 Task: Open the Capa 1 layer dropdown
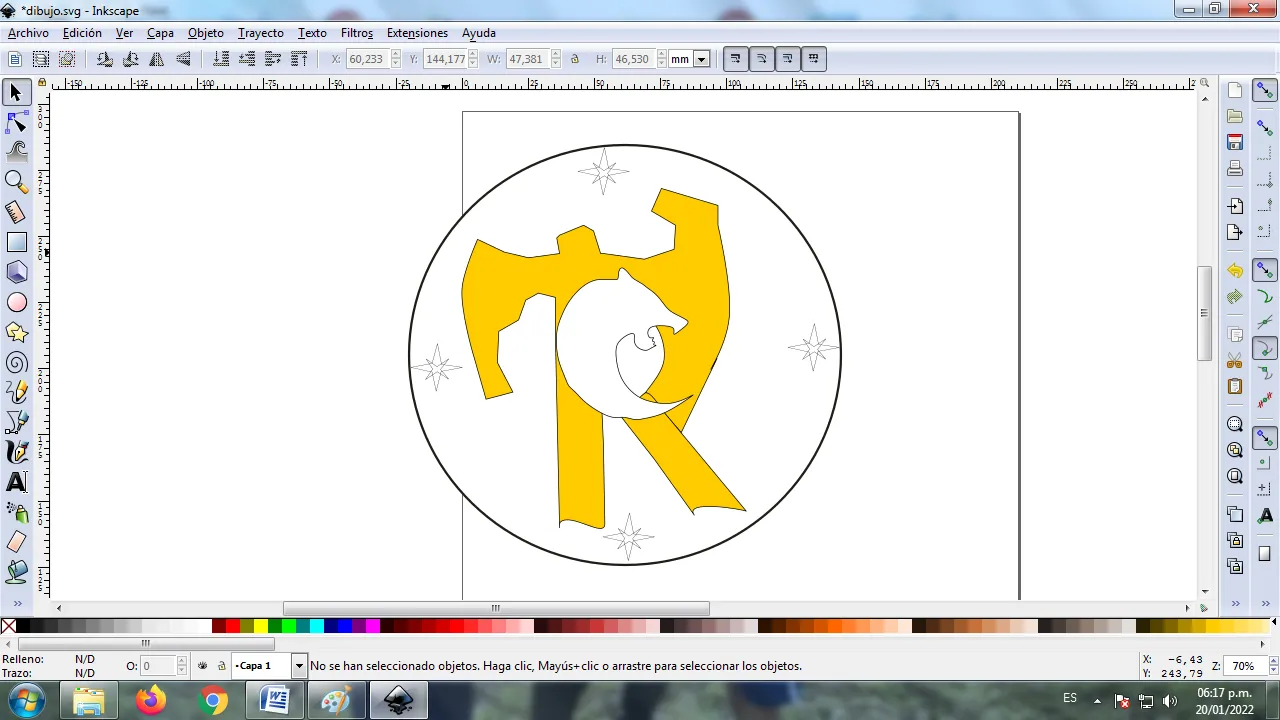298,666
